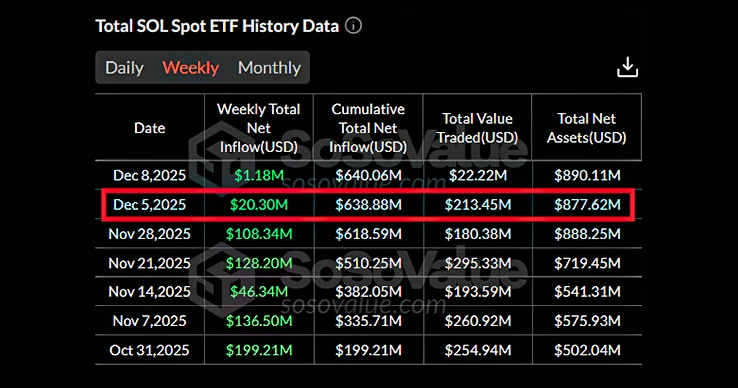Screen dimensions: 738x388
Task: Click the $640.06M cumulative inflow value
Action: [368, 175]
